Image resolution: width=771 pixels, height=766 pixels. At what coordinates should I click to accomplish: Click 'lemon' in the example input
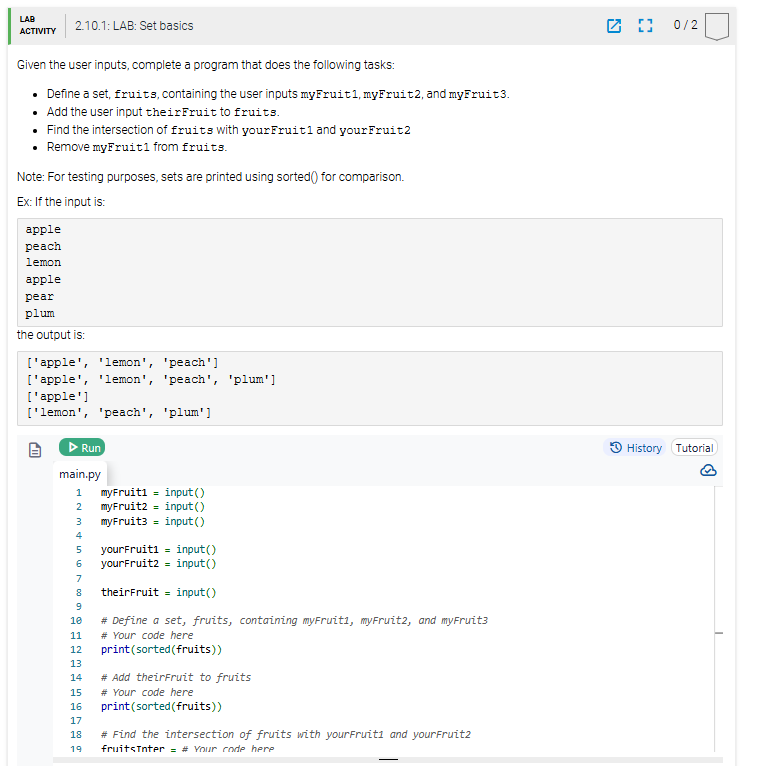43,263
